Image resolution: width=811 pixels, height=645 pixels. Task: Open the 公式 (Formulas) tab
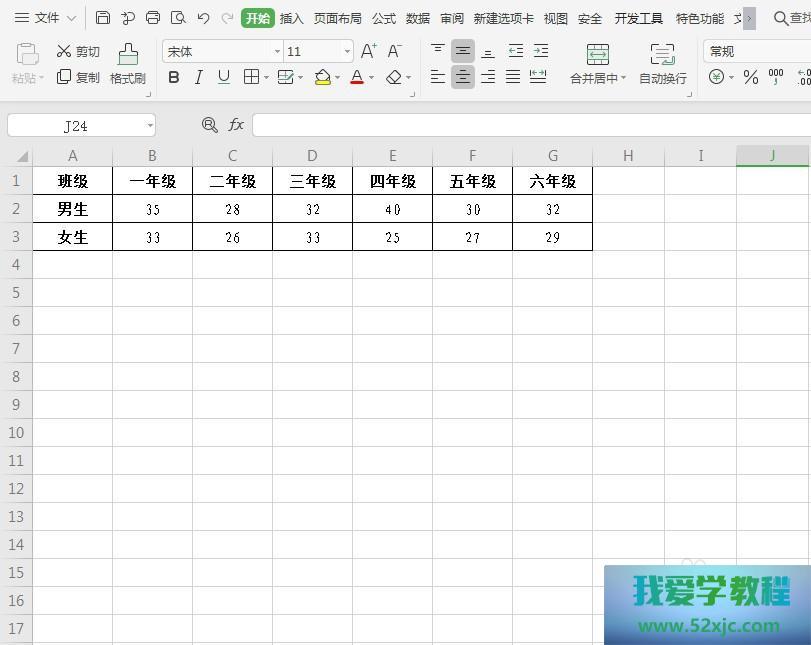[x=383, y=18]
